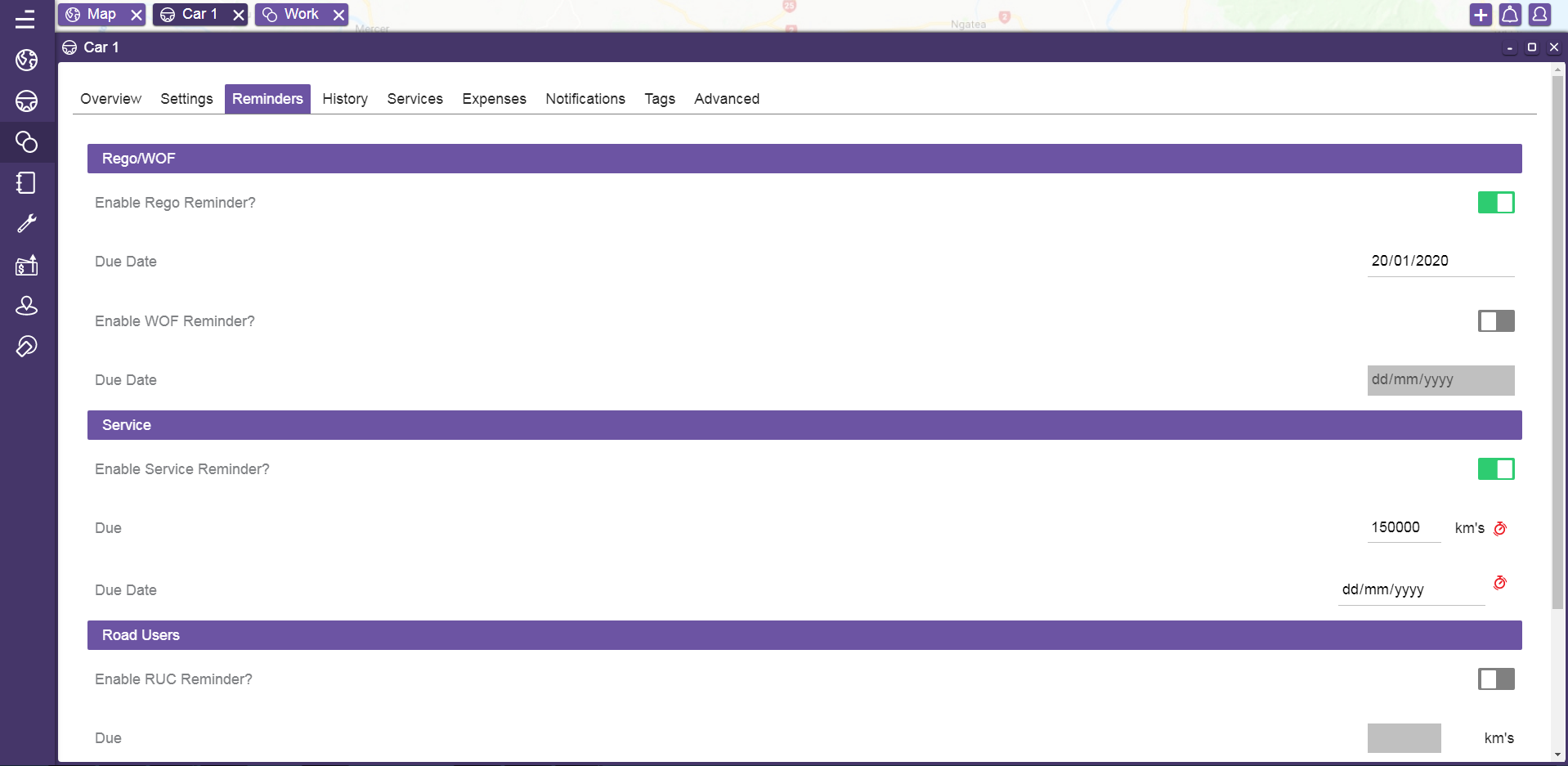Select the tags sidebar icon
1568x766 pixels.
point(26,141)
